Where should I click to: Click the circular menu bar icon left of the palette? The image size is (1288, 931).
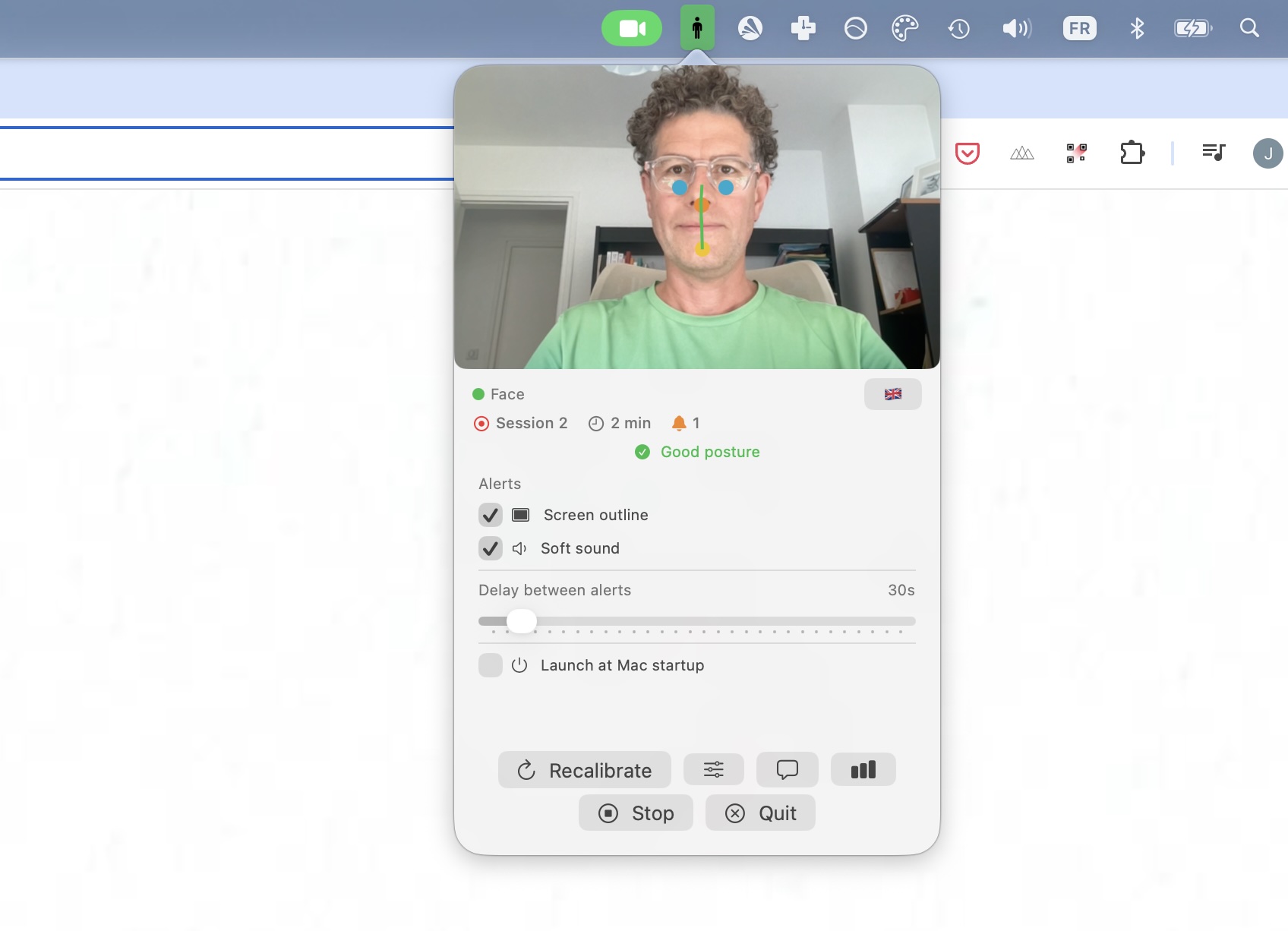(856, 29)
